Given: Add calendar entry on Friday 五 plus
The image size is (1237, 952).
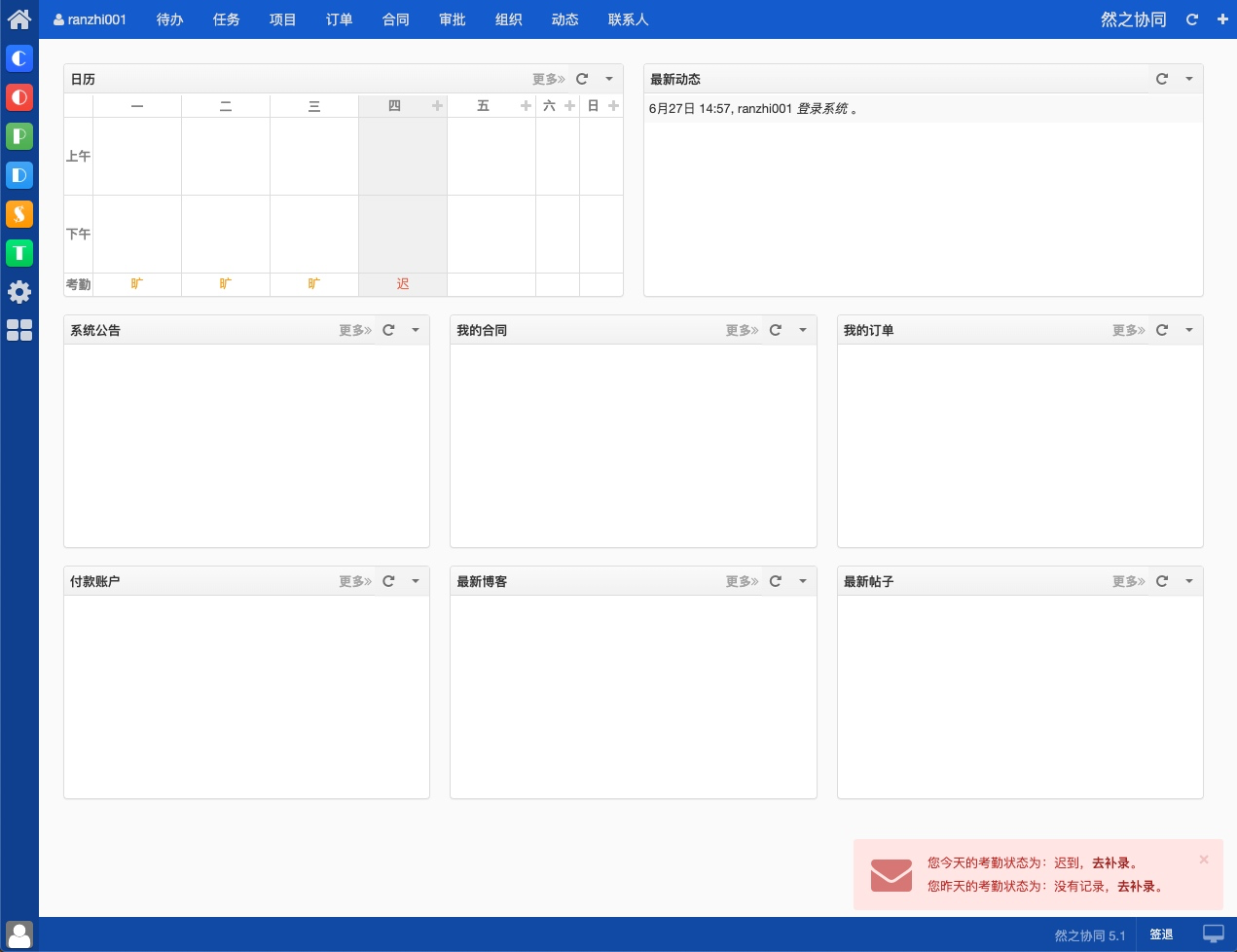Looking at the screenshot, I should (x=526, y=106).
